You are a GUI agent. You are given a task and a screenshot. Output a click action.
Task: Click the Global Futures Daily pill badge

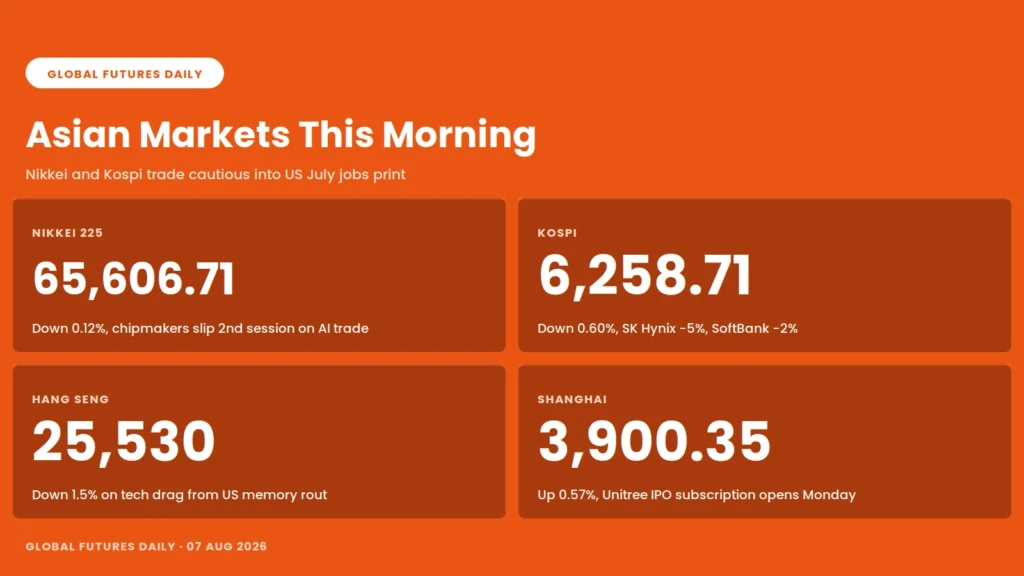(125, 73)
